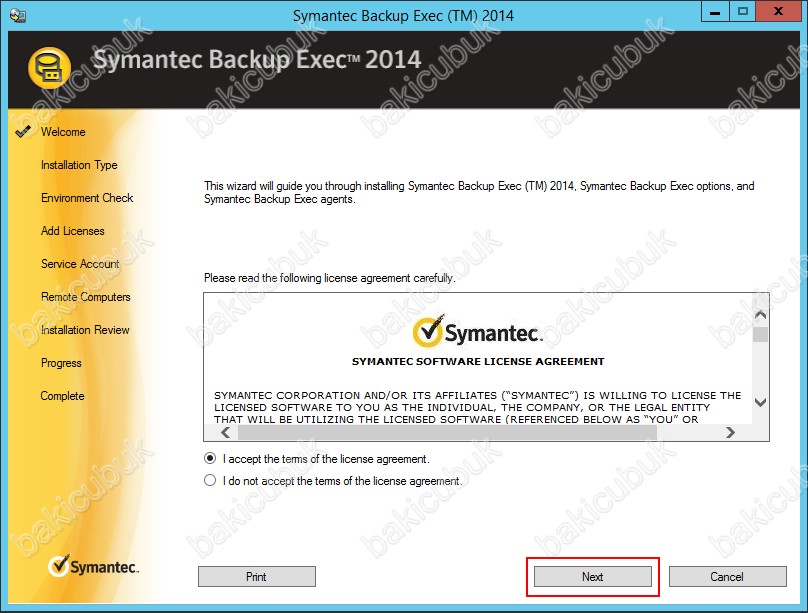Open the Environment Check step
The height and width of the screenshot is (613, 808).
(x=87, y=198)
